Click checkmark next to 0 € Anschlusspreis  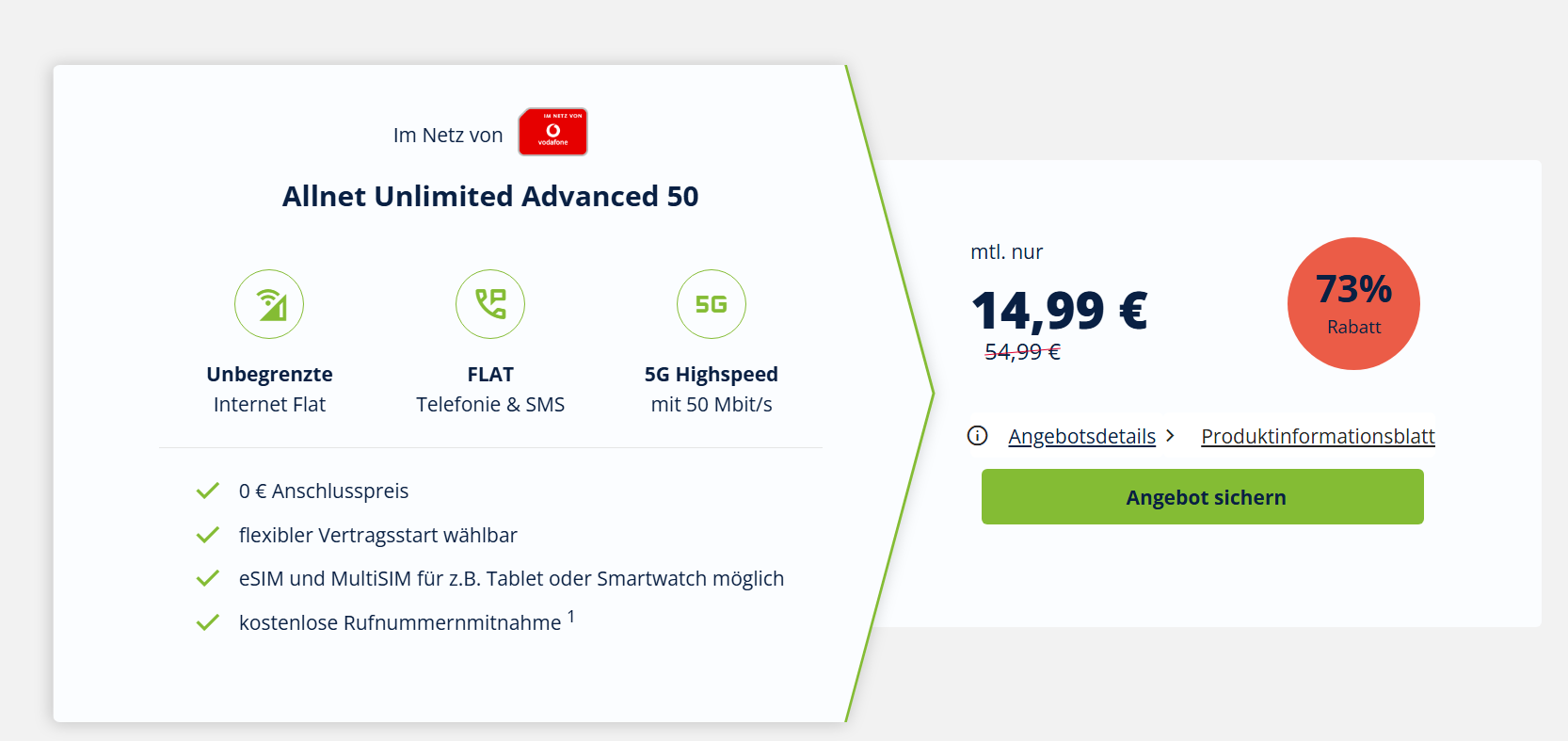click(x=208, y=491)
